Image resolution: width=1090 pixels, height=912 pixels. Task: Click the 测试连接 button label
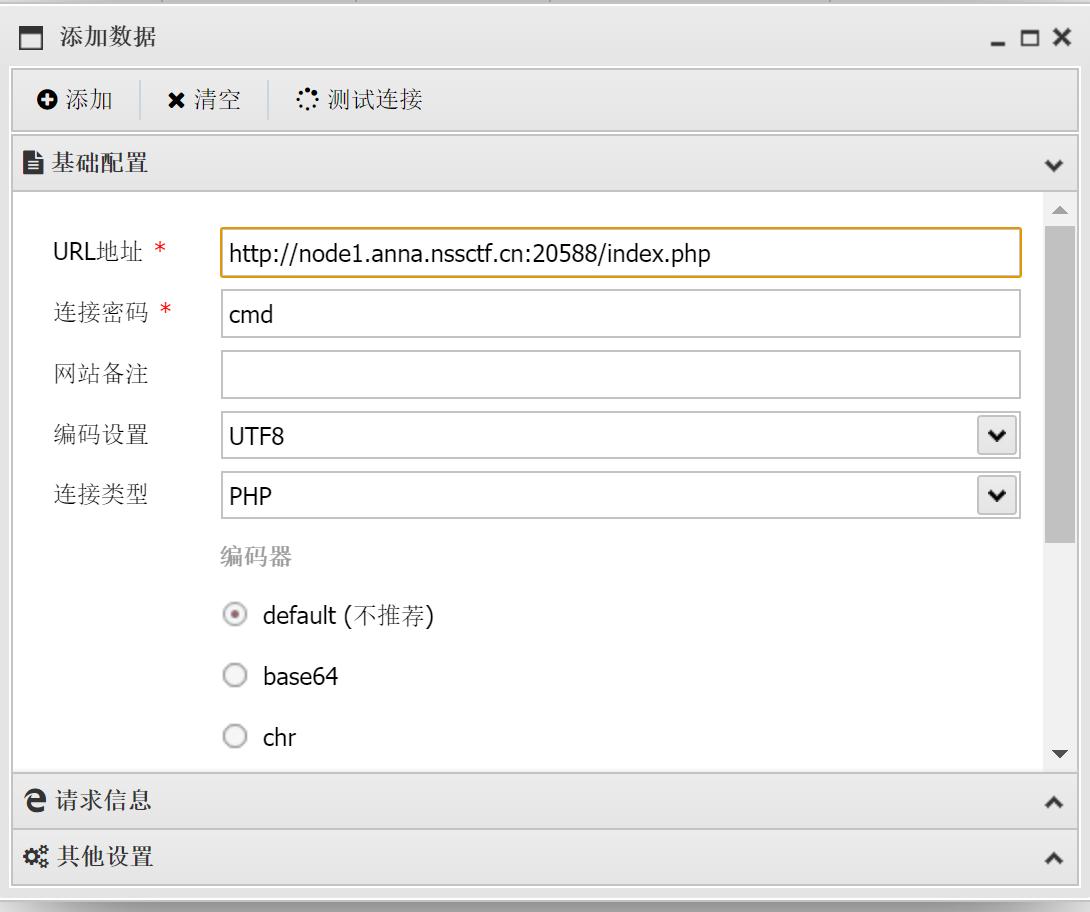(x=375, y=99)
